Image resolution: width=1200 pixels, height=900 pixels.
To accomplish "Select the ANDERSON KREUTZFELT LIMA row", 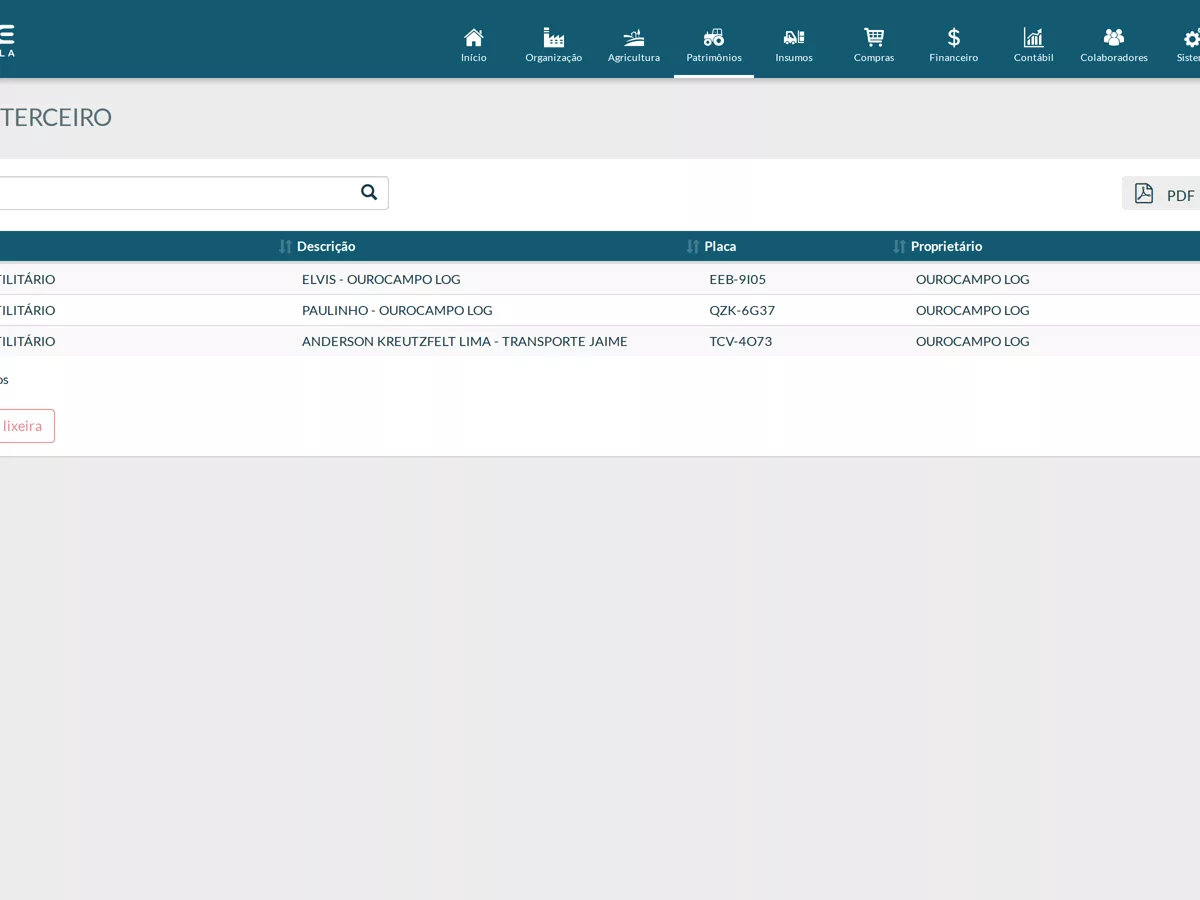I will (600, 341).
